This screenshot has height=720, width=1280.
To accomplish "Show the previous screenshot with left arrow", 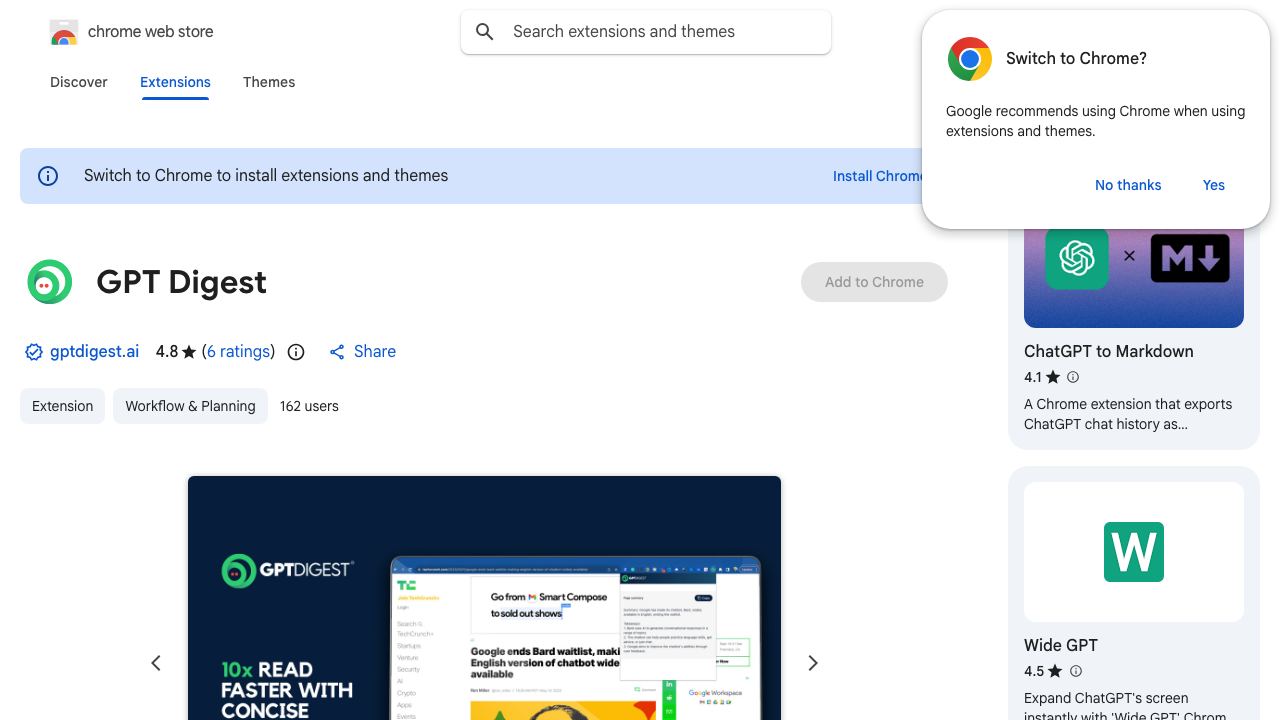I will (156, 663).
